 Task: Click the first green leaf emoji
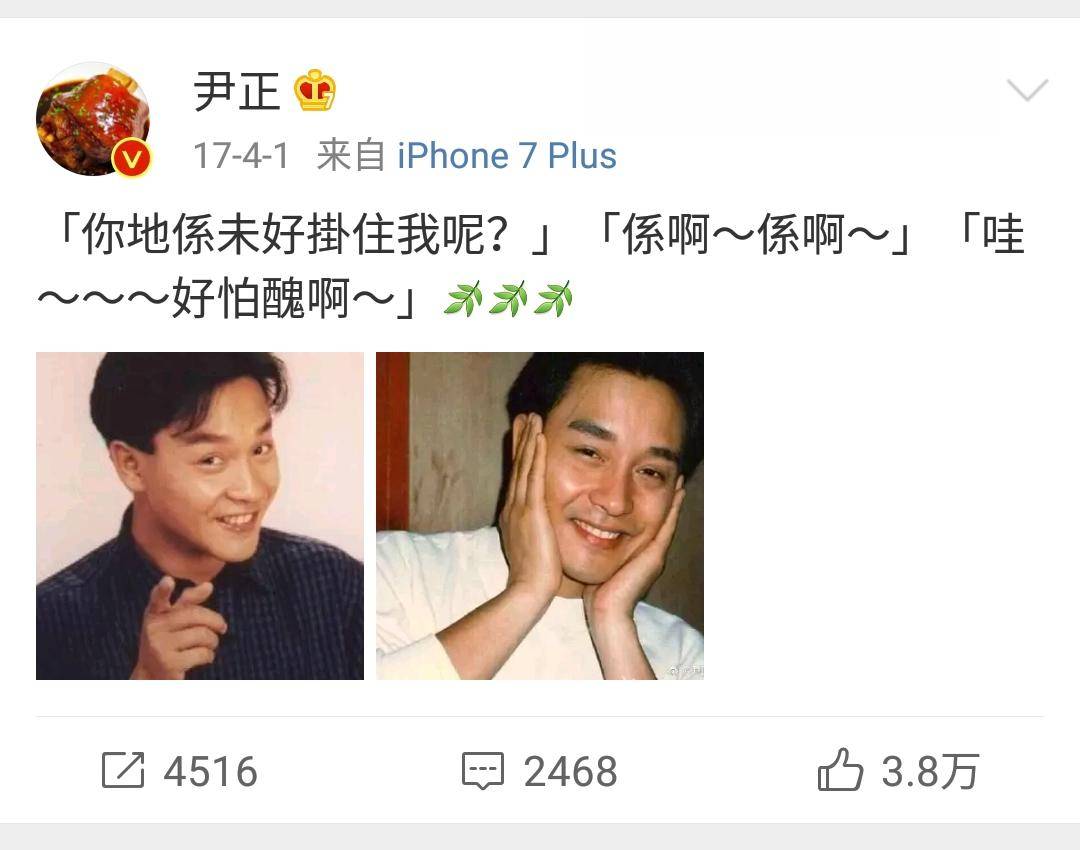[463, 299]
